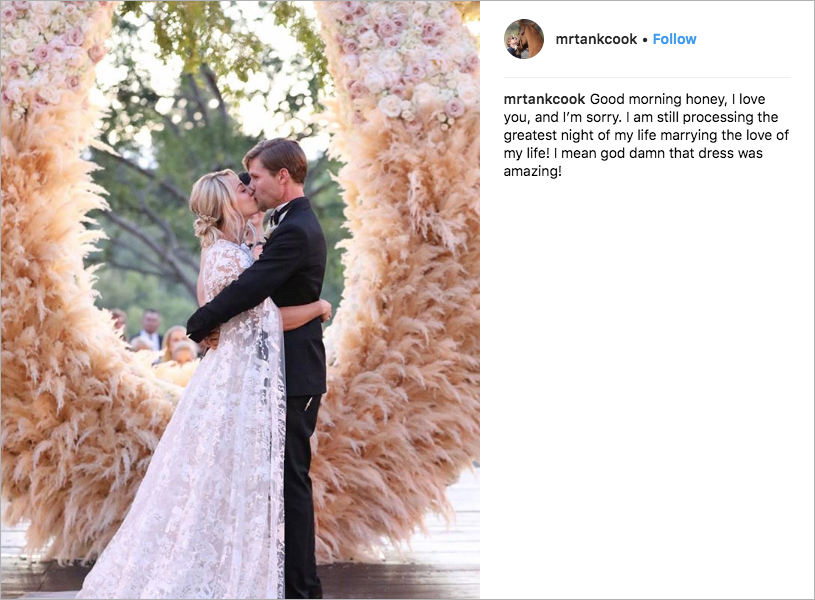
Task: Click the bride's braided hair bun
Action: [206, 226]
